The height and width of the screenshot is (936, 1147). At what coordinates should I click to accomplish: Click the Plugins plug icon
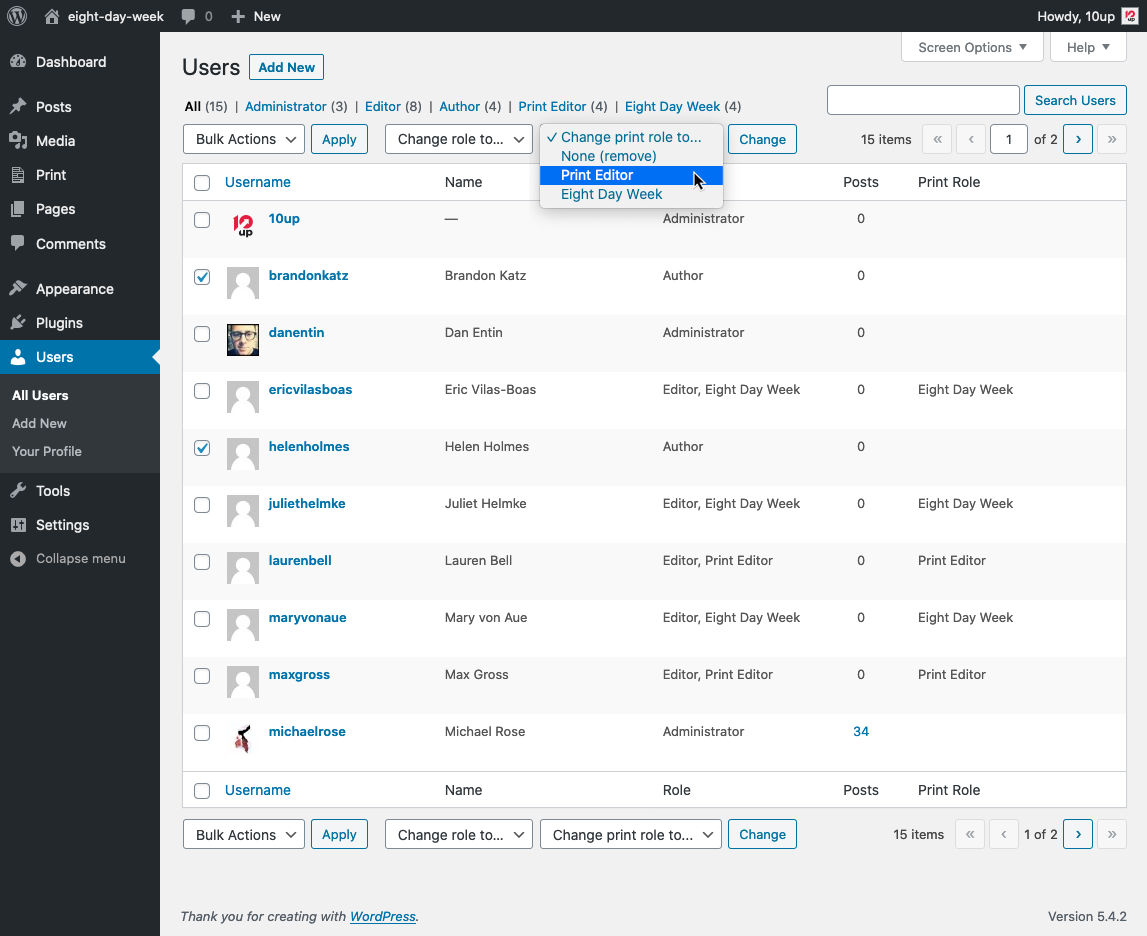(x=18, y=322)
